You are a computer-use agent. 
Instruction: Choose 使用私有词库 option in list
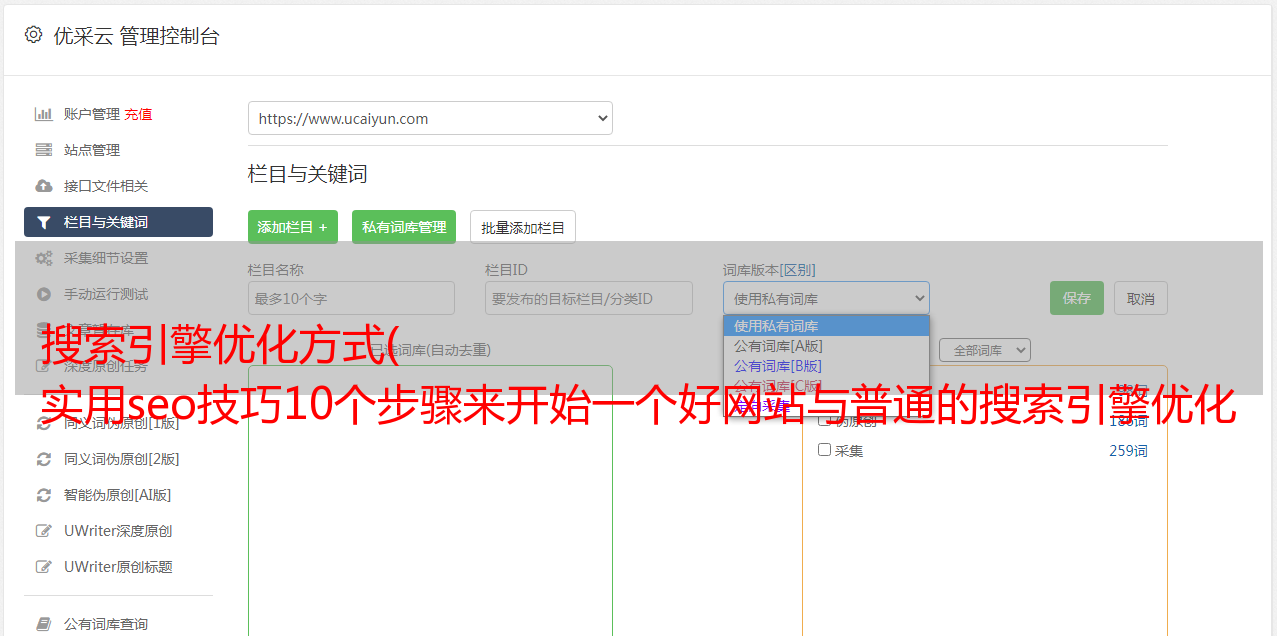[x=826, y=326]
